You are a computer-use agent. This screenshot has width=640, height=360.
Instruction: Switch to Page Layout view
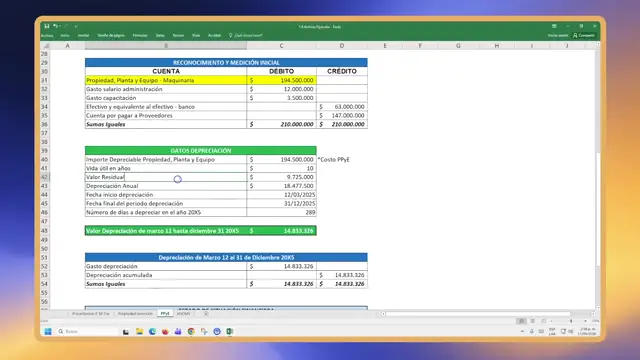533,321
